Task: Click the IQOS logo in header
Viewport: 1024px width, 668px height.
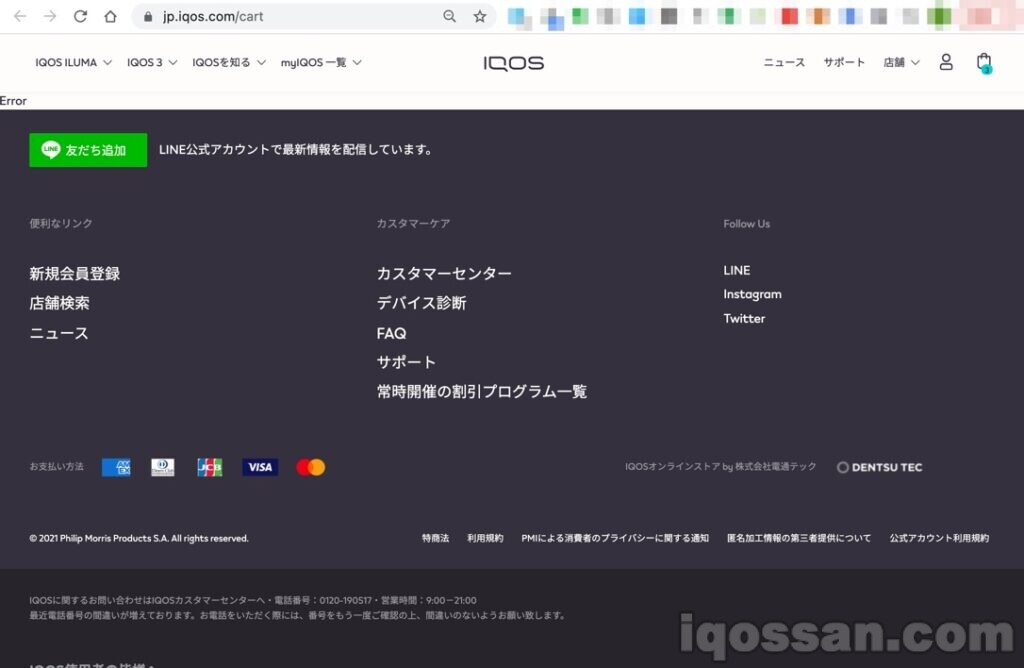Action: coord(513,63)
